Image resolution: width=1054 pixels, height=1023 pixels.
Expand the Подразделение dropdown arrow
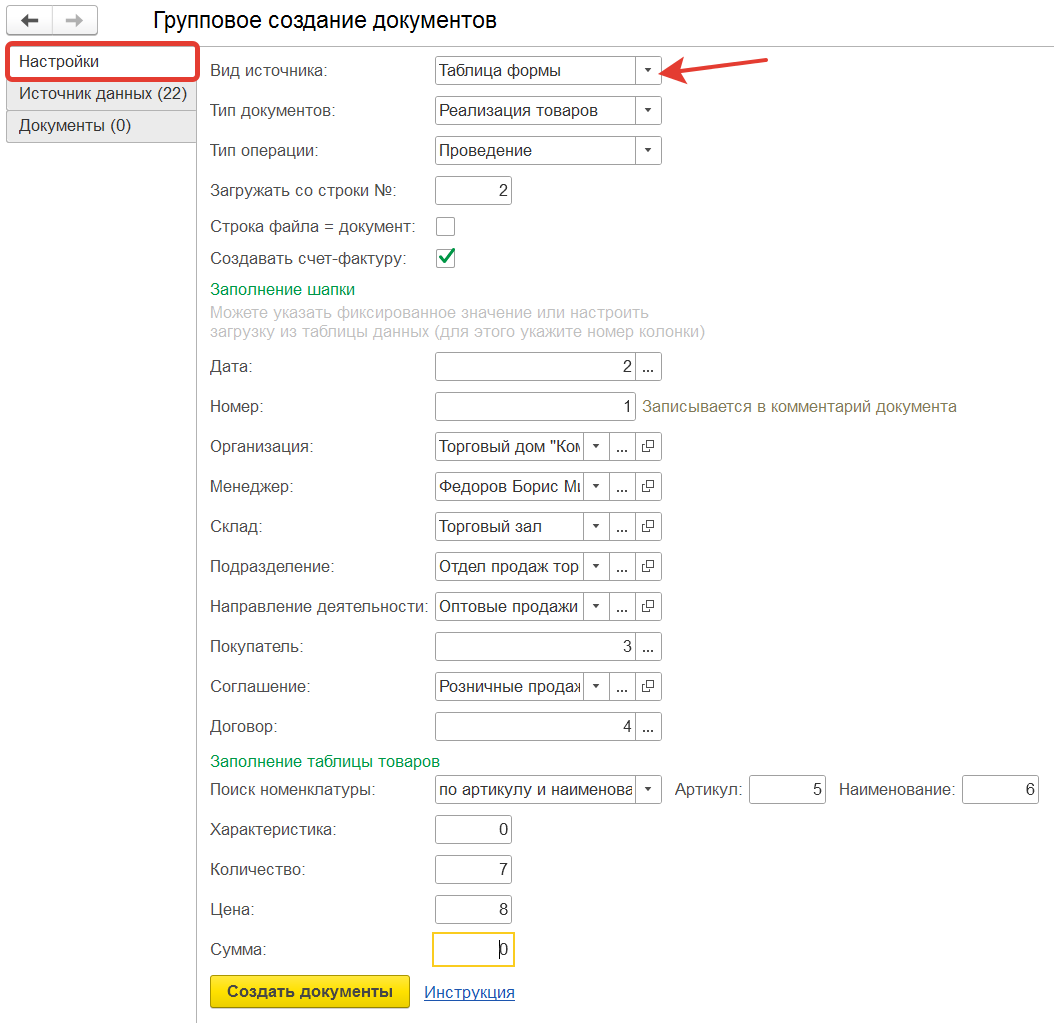596,567
